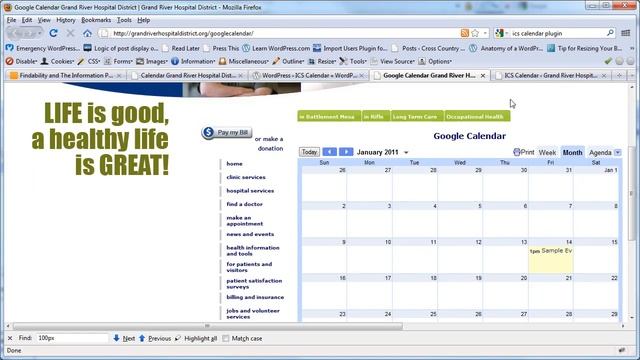Open the File menu
Image resolution: width=640 pixels, height=360 pixels.
pos(11,20)
